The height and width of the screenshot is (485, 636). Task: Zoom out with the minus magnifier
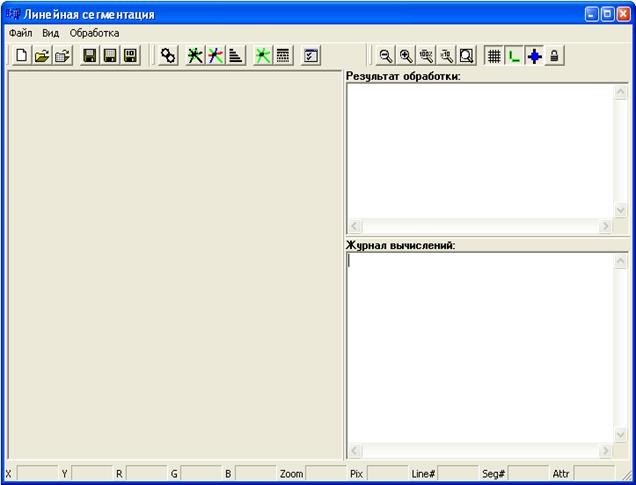click(385, 56)
